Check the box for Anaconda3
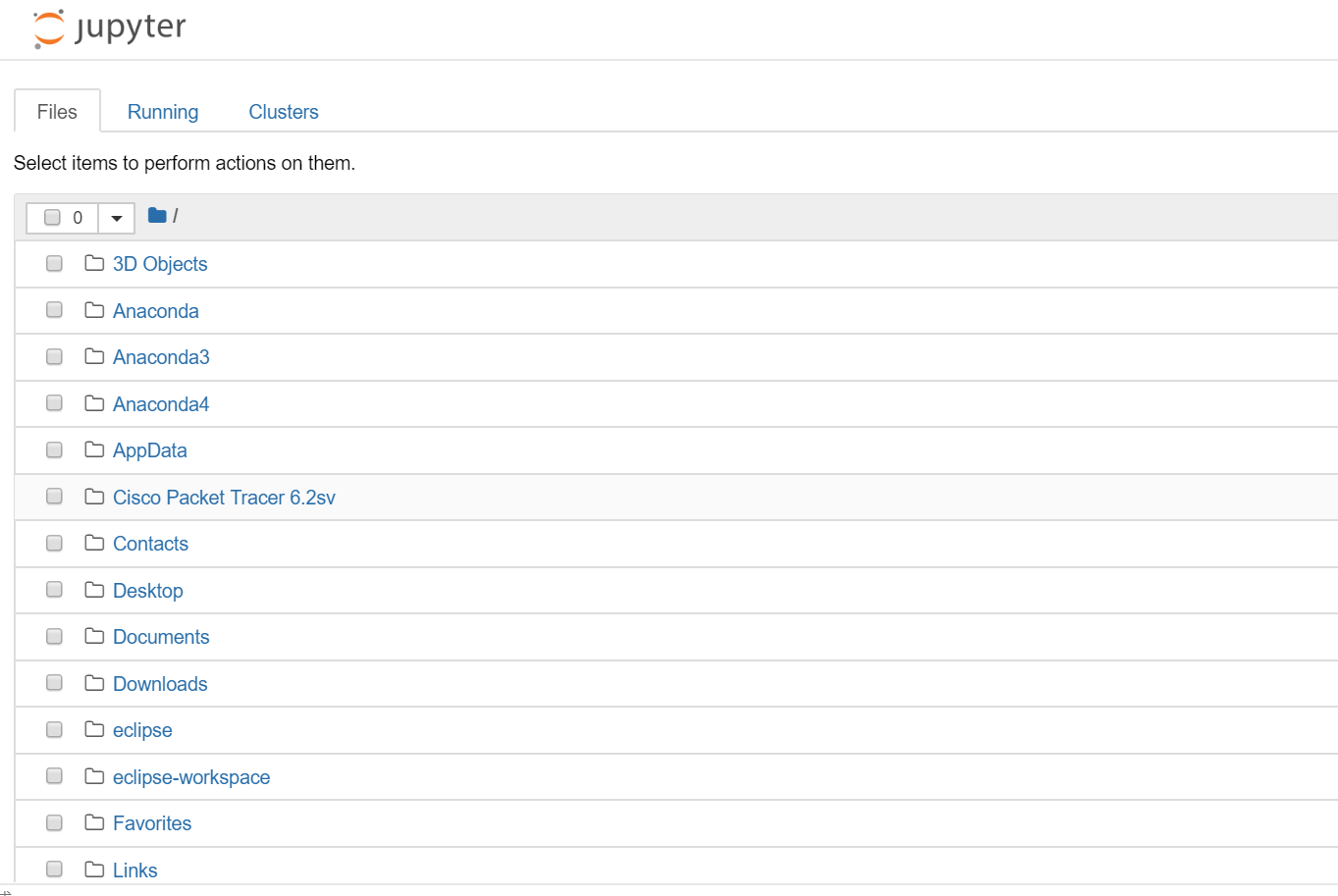Viewport: 1338px width, 896px height. click(54, 356)
